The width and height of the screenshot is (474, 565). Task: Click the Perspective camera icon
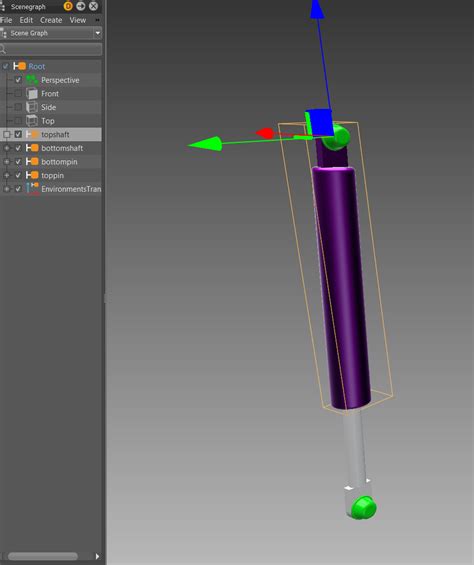pos(32,80)
